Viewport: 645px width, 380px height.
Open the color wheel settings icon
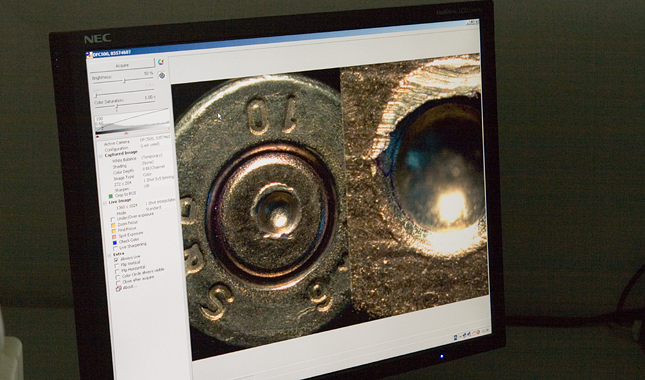(161, 62)
